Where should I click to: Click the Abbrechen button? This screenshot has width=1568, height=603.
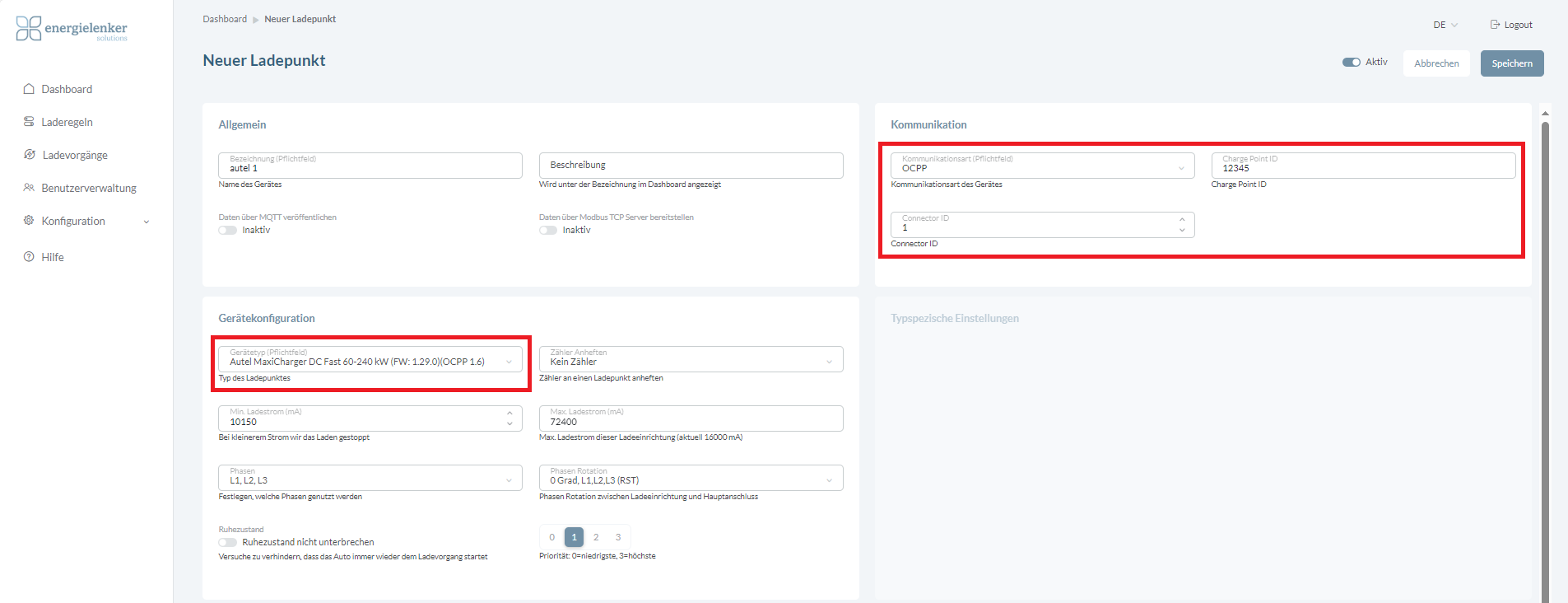[x=1436, y=63]
